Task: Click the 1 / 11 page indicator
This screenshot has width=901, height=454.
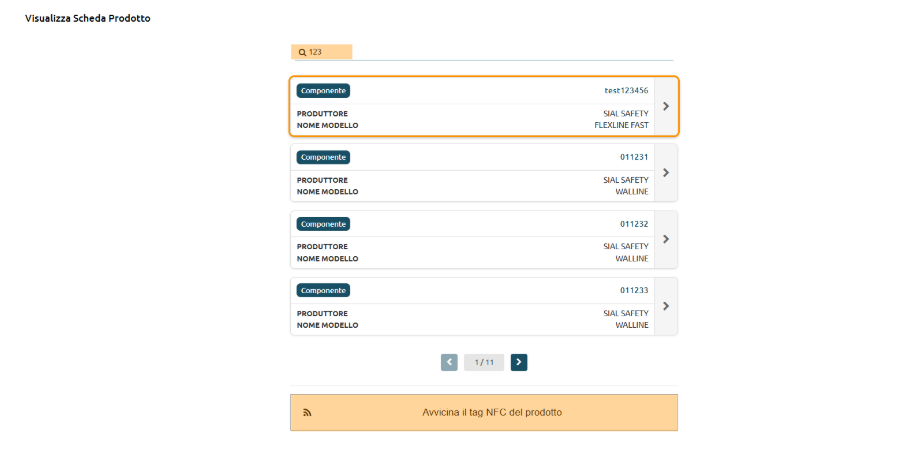Action: (484, 362)
